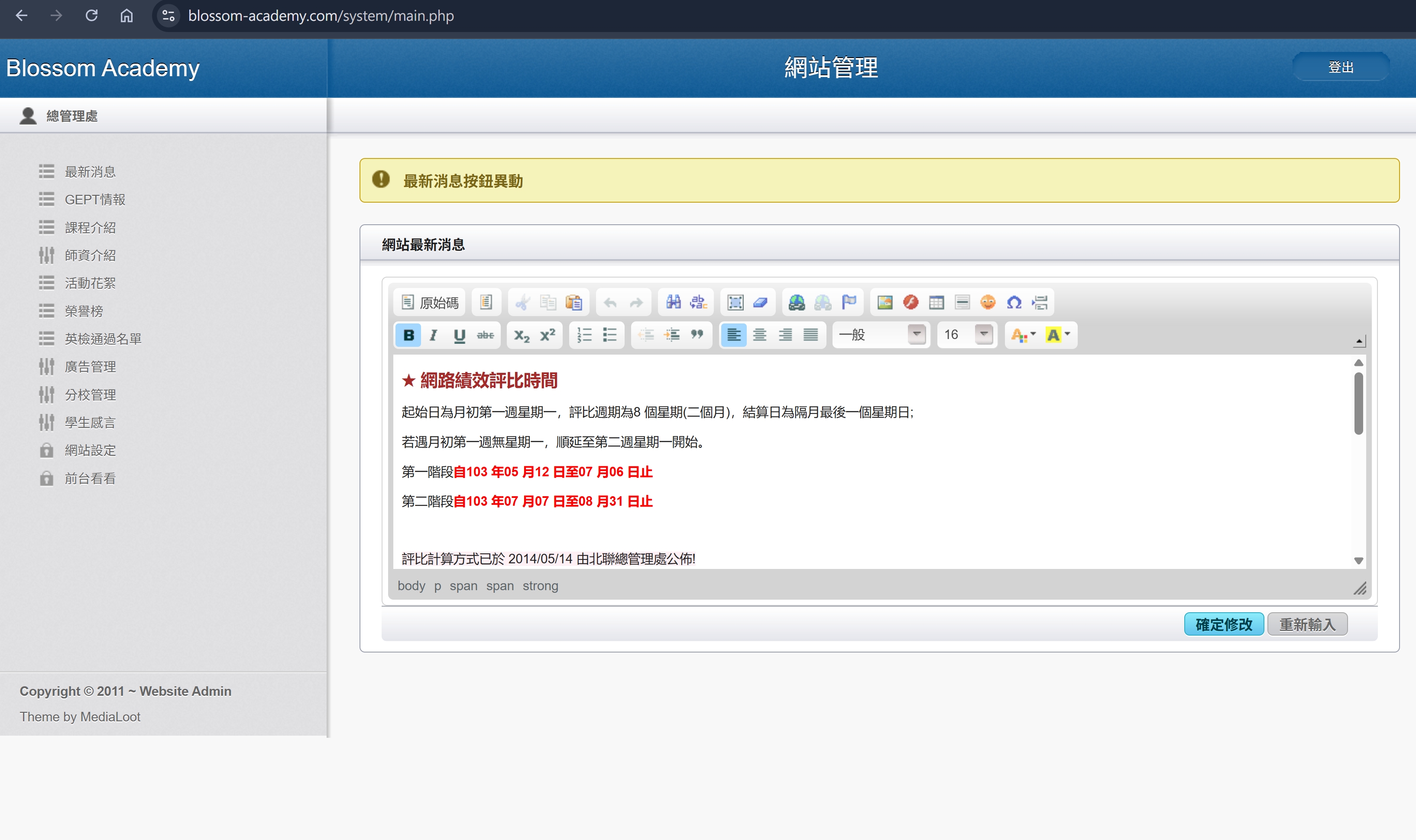Screen dimensions: 1416x840
Task: Open the smiley emoticon picker
Action: click(988, 303)
